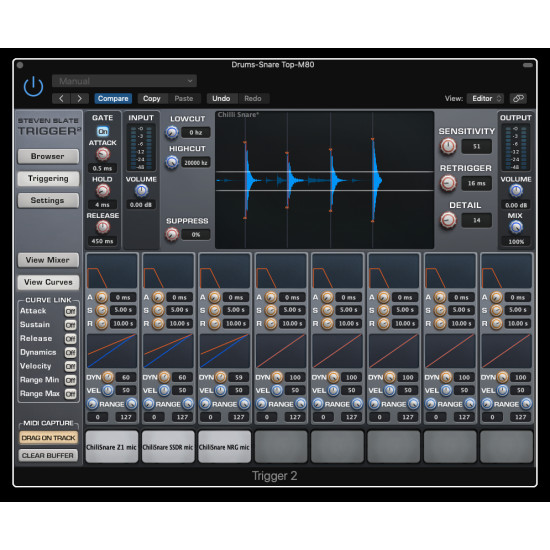Toggle the plugin power bypass icon

point(33,86)
